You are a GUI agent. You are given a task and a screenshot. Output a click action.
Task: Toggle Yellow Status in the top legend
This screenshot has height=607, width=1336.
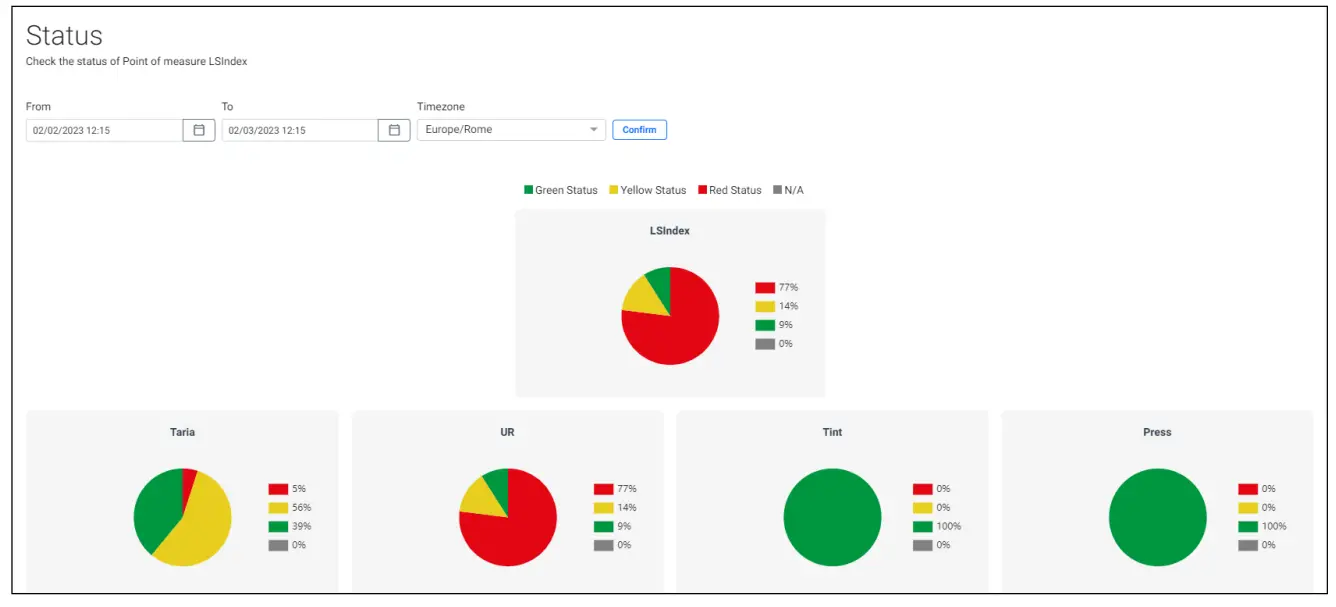point(648,190)
